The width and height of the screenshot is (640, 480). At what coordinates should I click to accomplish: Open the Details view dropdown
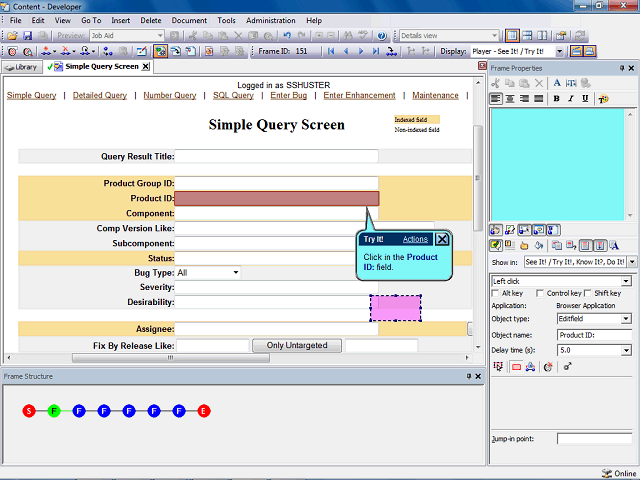(494, 36)
